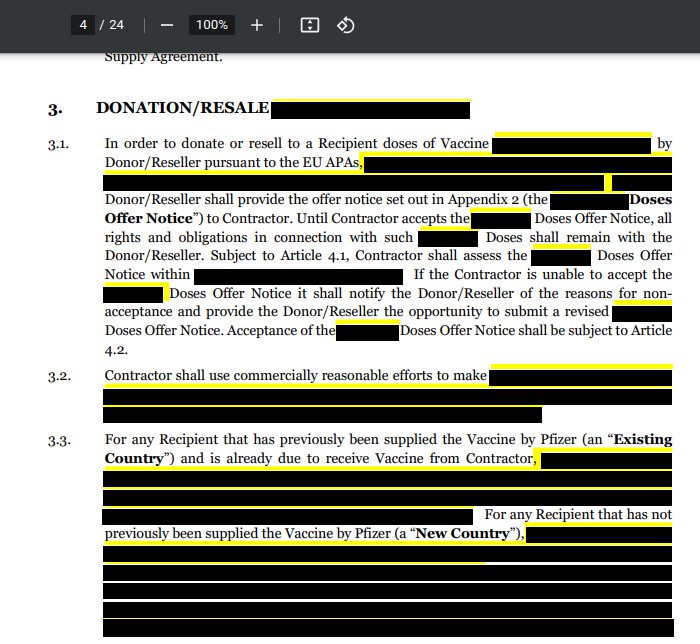Click the 'DONATION/RESALE' section heading
This screenshot has height=644, width=700.
point(182,109)
